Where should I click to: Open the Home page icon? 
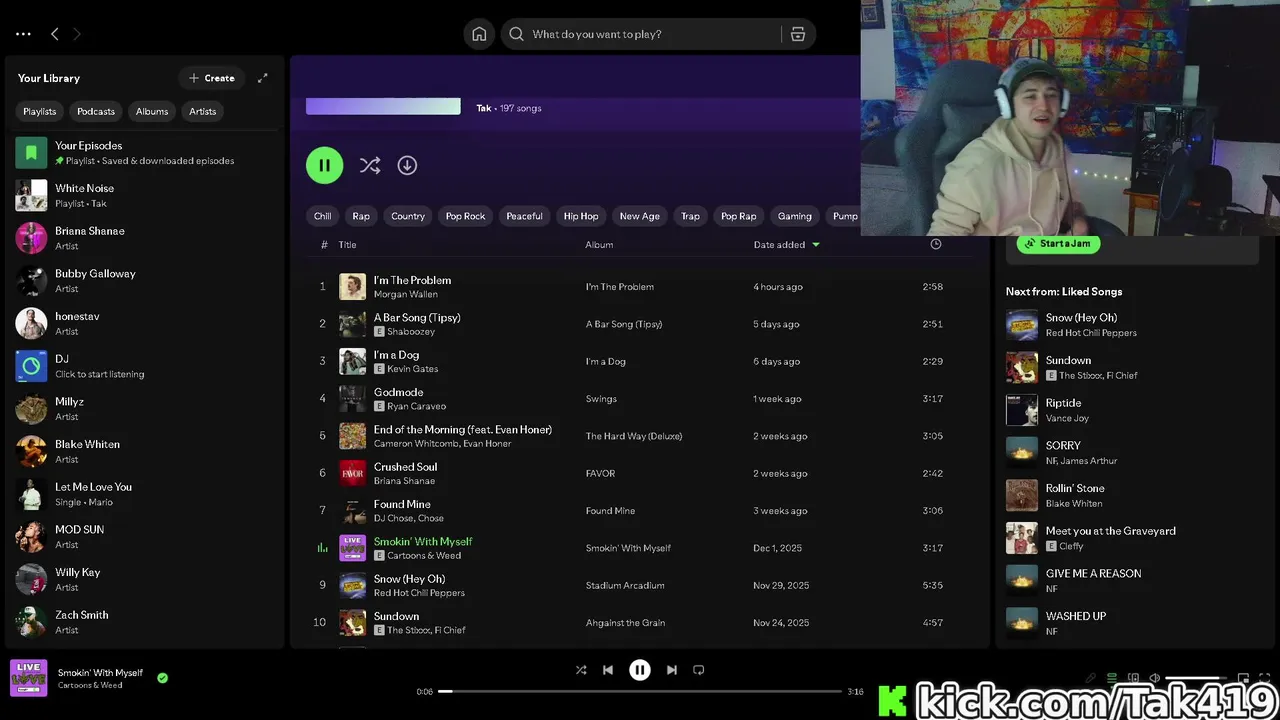479,34
